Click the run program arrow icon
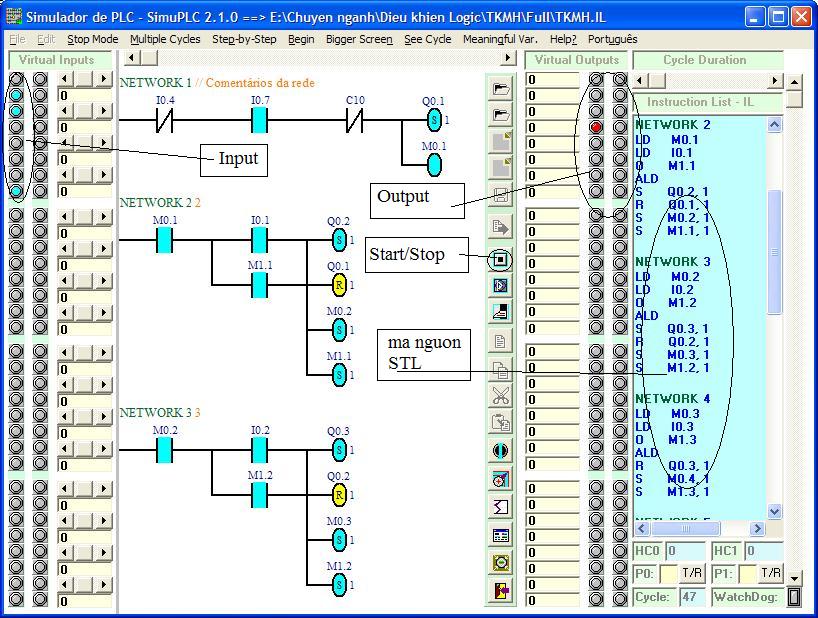 coord(501,227)
